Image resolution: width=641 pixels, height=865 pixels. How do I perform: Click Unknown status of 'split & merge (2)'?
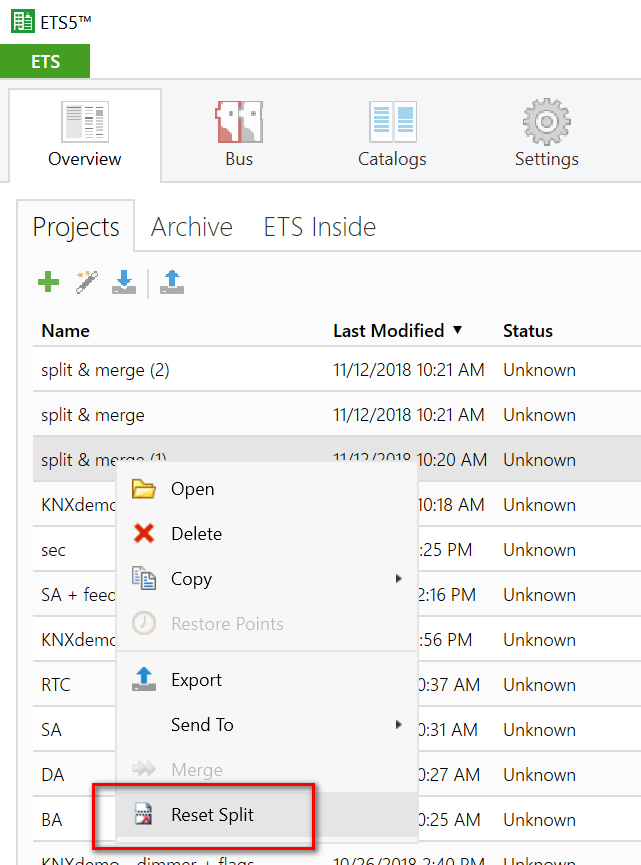click(539, 370)
